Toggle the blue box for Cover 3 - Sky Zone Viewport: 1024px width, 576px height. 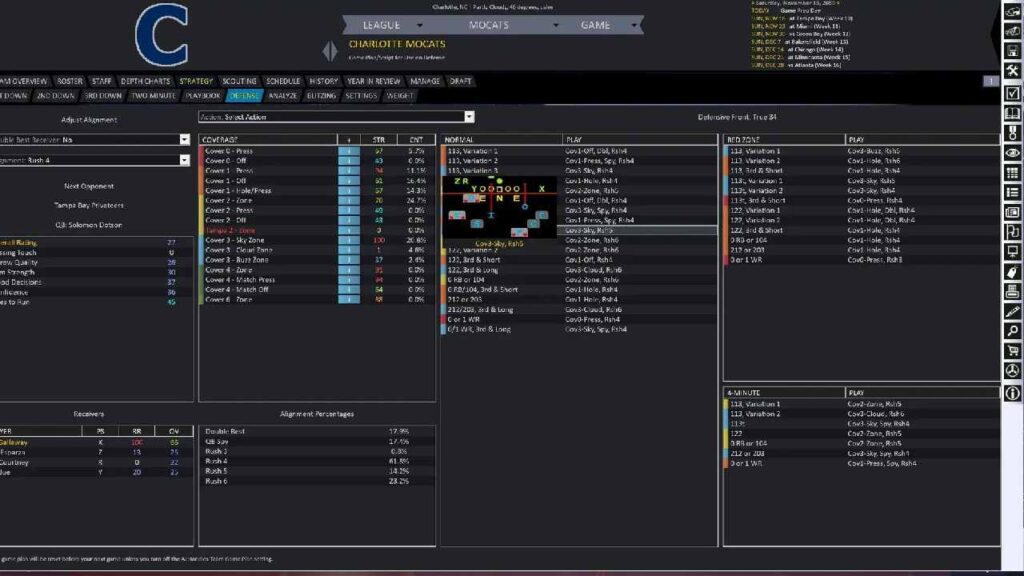(348, 240)
